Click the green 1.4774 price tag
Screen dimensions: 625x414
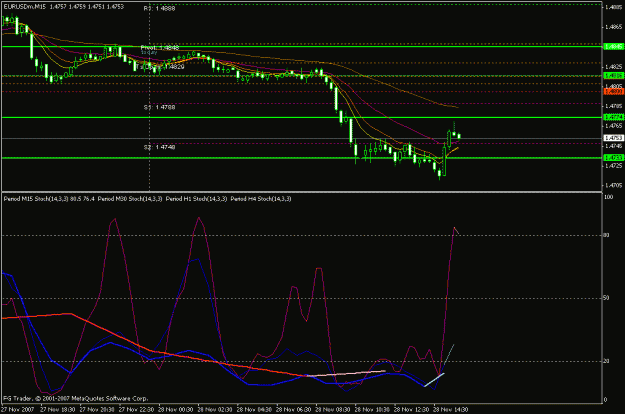coord(614,117)
